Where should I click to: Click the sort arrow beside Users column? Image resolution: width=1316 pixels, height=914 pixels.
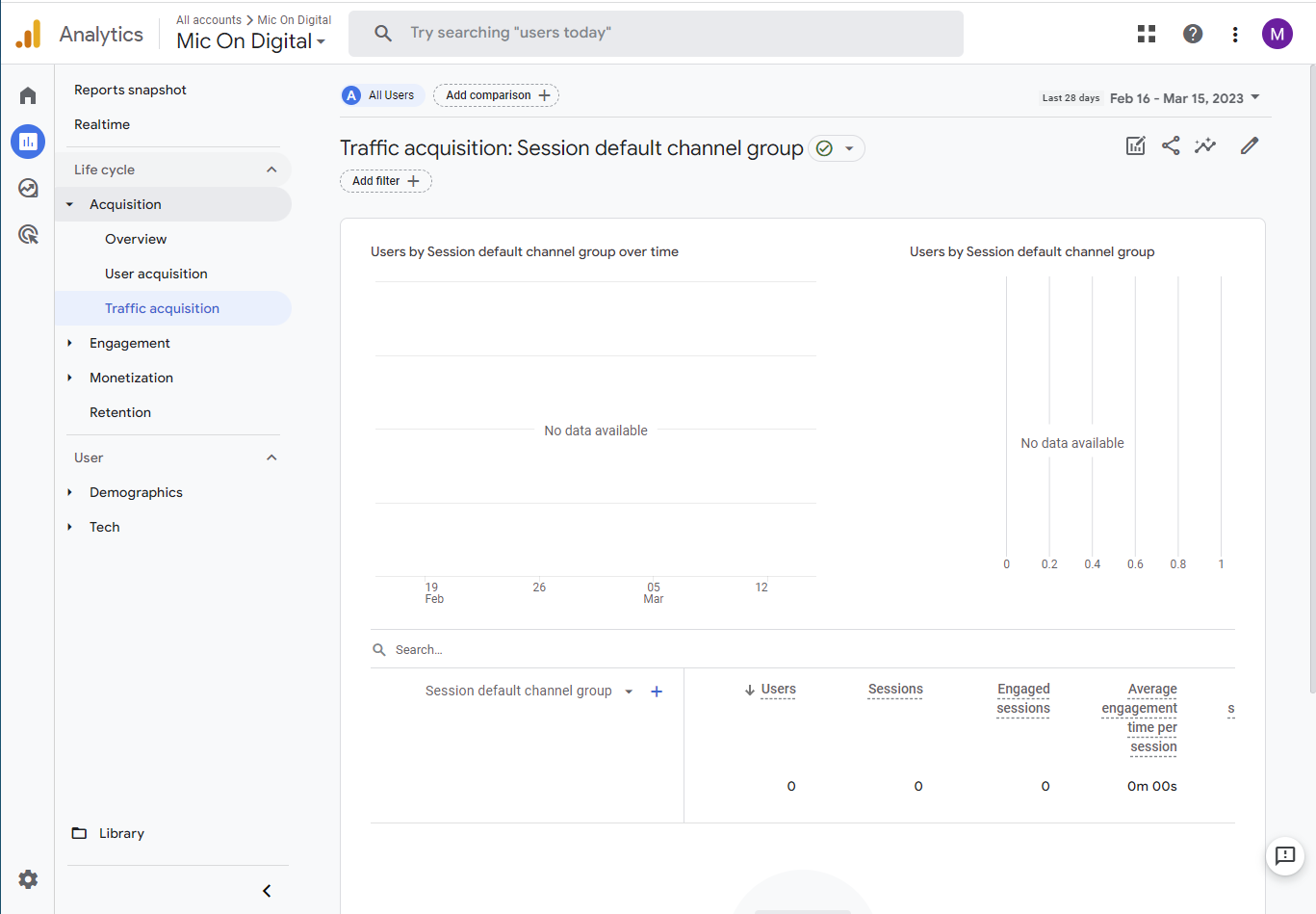[x=750, y=690]
